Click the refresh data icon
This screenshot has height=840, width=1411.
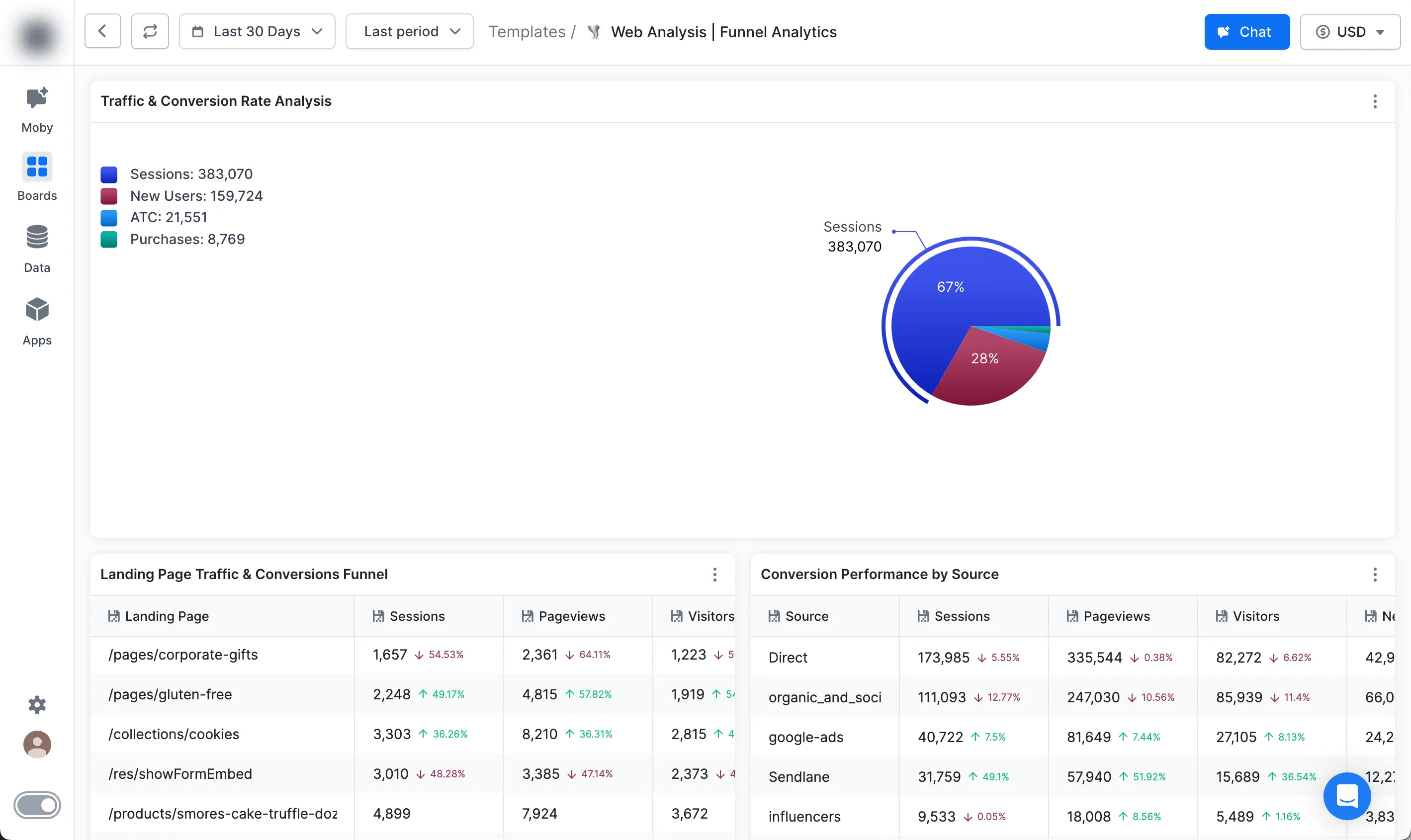click(x=150, y=32)
